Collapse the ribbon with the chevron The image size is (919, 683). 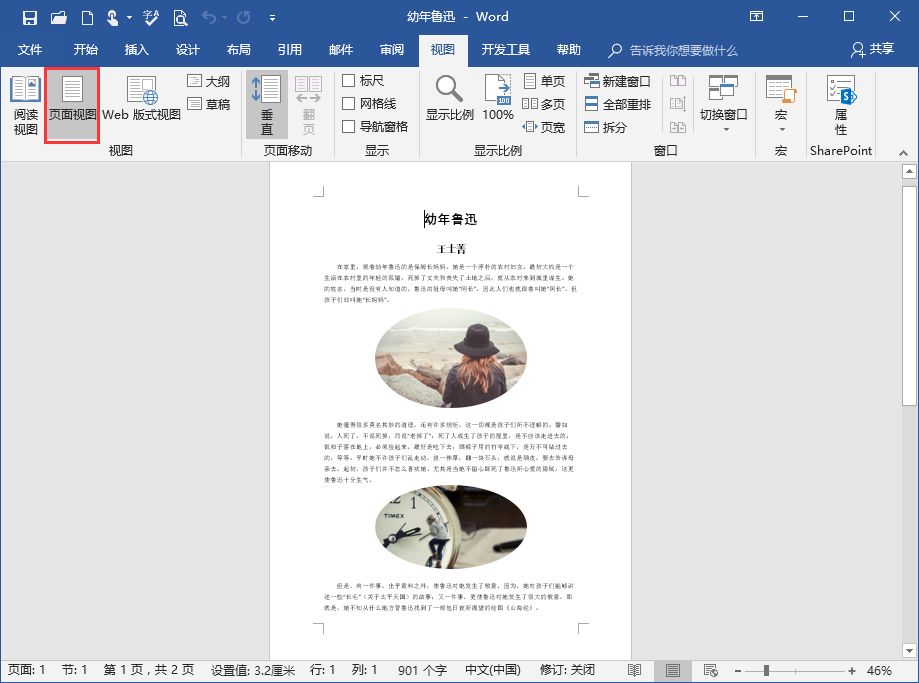pos(903,152)
